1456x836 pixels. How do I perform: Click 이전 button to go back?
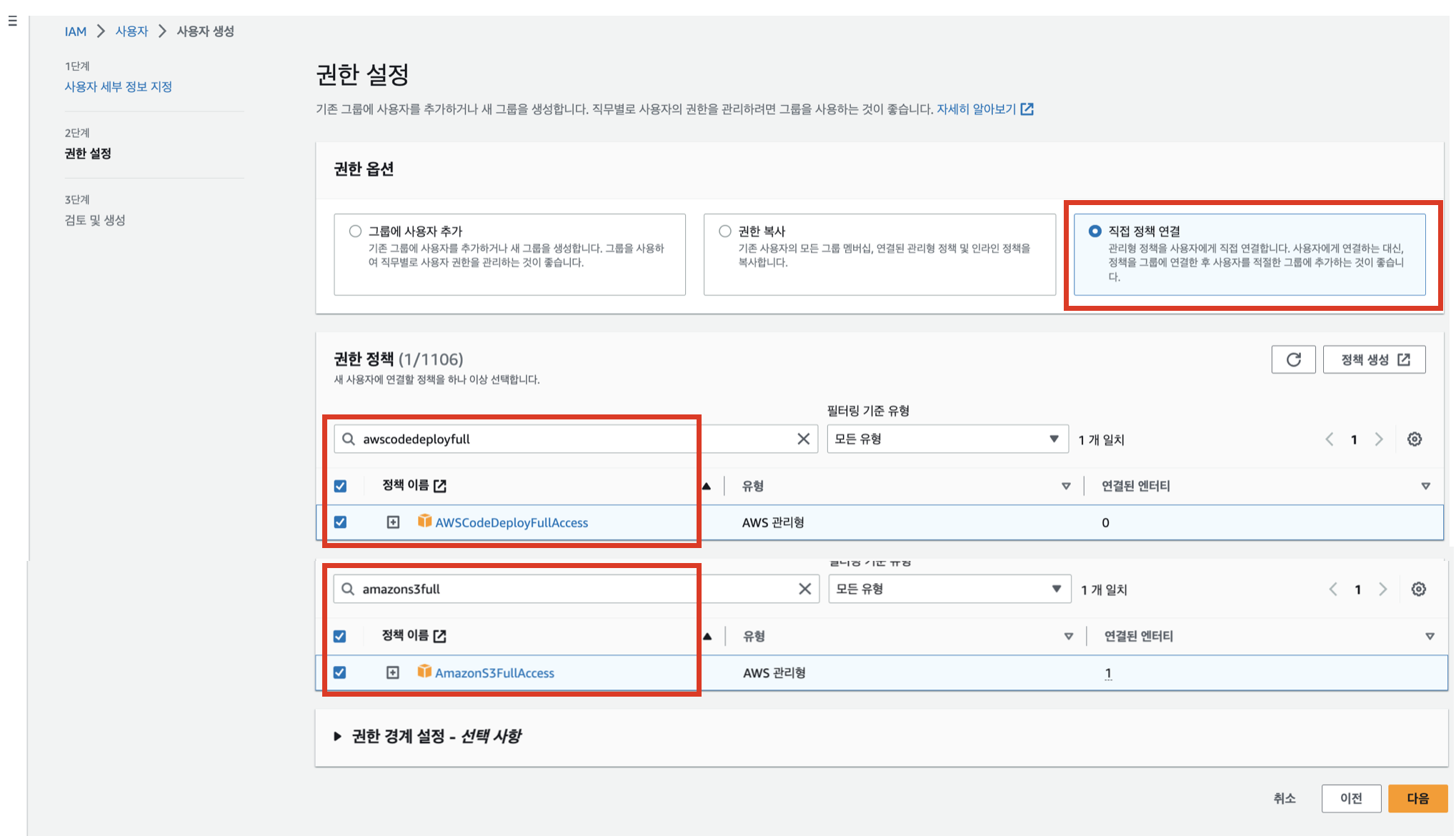[1351, 798]
